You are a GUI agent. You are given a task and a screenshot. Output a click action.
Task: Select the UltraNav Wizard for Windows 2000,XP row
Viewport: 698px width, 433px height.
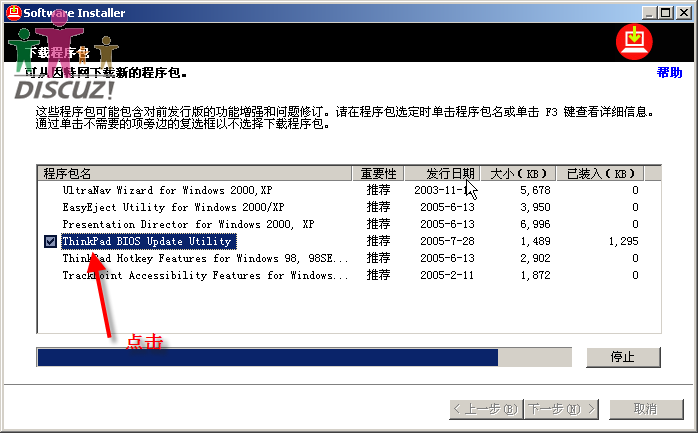[x=166, y=190]
